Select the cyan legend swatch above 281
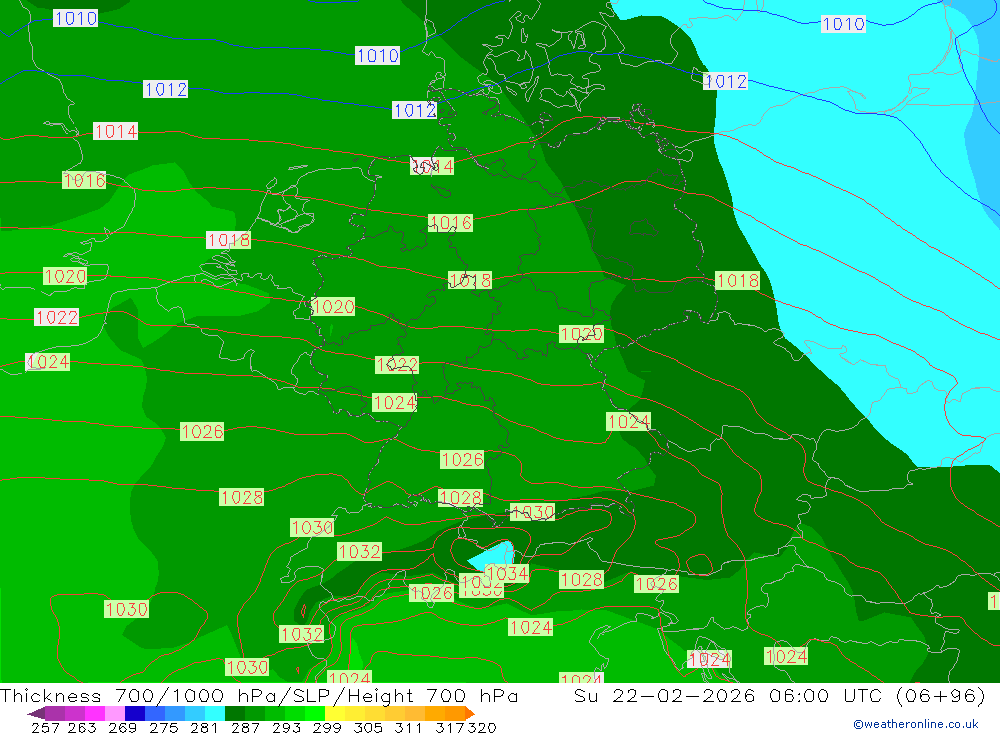The image size is (1000, 733). click(x=214, y=713)
